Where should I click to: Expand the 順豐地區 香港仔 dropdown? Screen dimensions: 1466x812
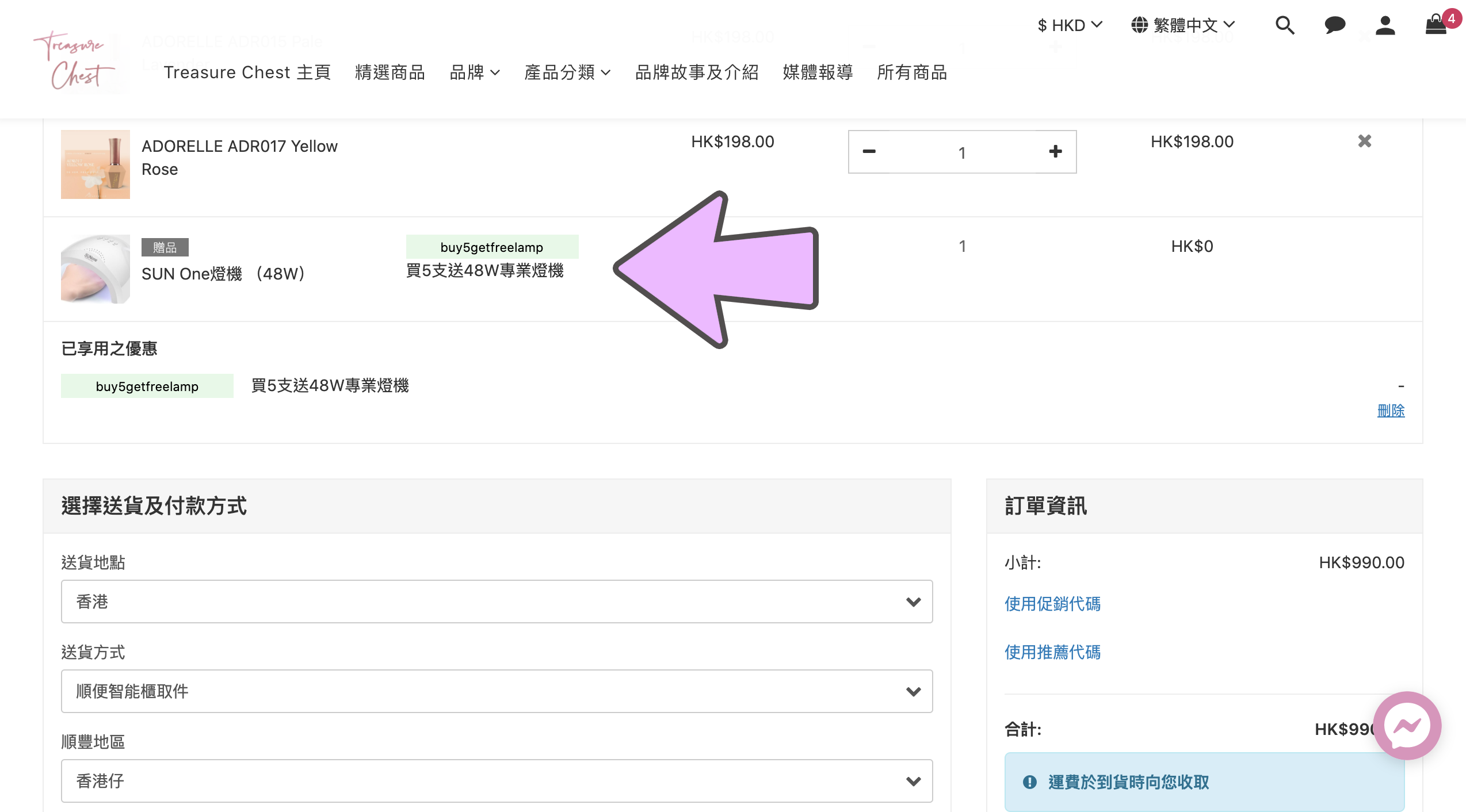point(497,781)
